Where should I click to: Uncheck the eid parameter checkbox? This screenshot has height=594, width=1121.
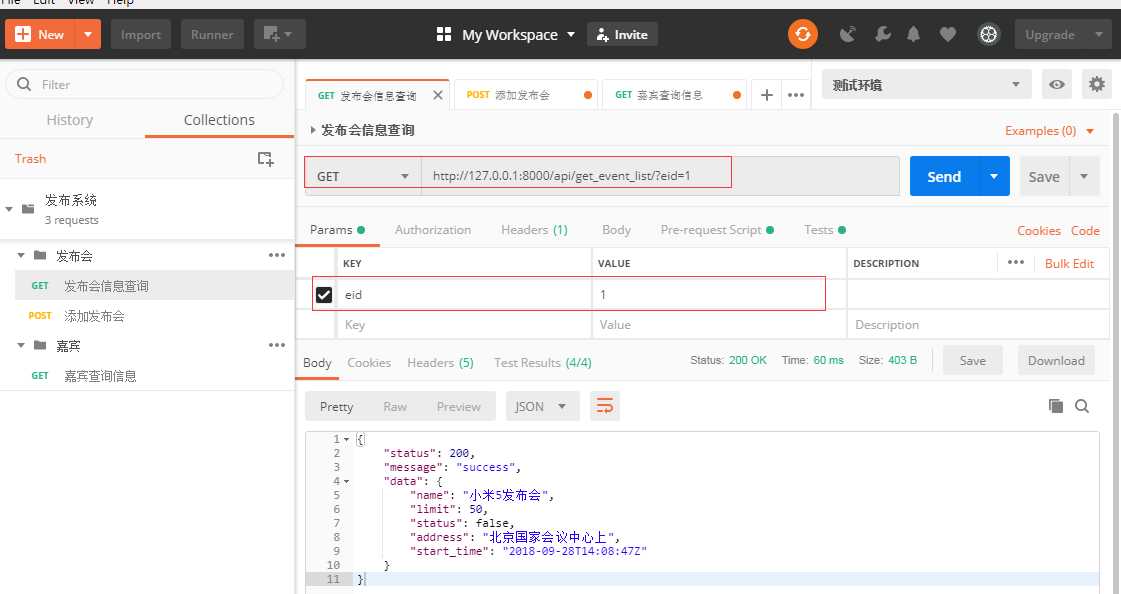[x=324, y=294]
